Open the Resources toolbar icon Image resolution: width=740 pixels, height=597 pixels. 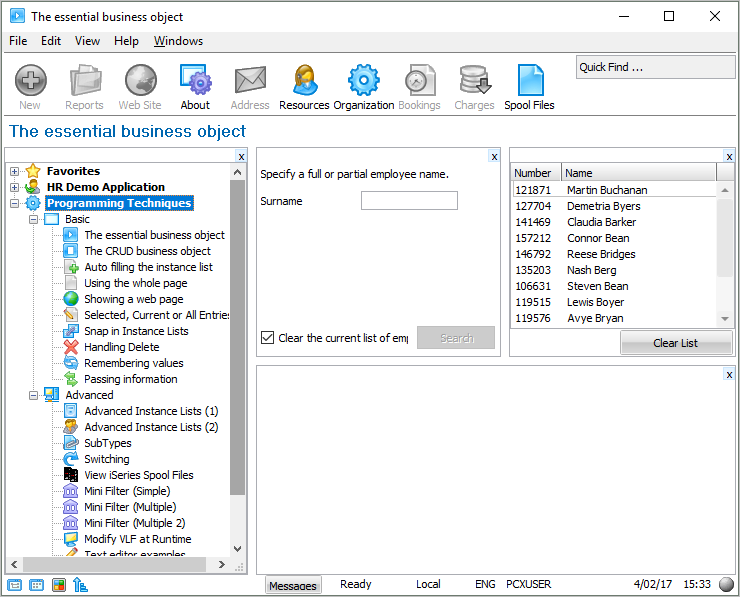pos(304,86)
